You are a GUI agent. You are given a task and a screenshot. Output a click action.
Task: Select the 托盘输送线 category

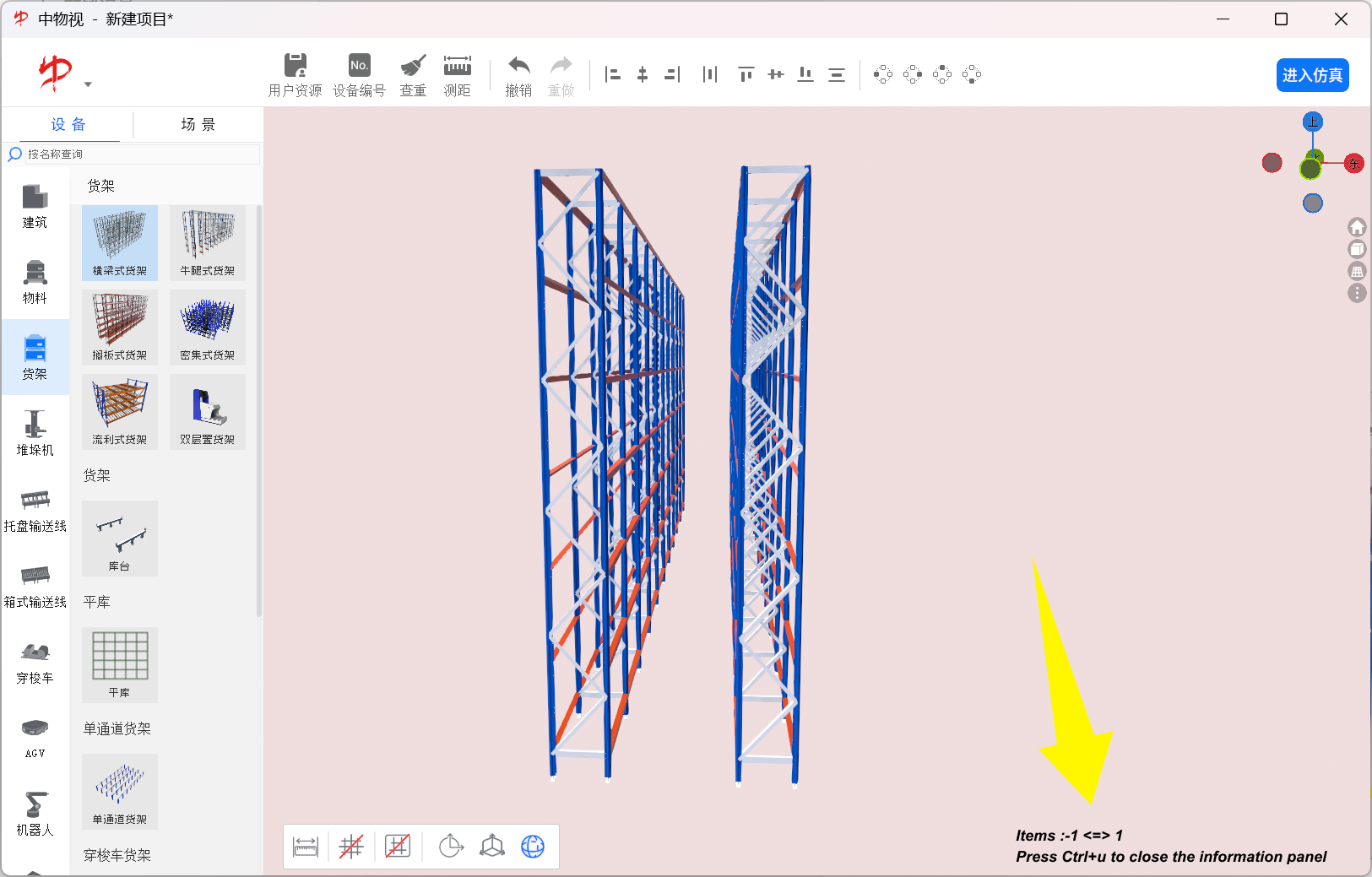[35, 510]
